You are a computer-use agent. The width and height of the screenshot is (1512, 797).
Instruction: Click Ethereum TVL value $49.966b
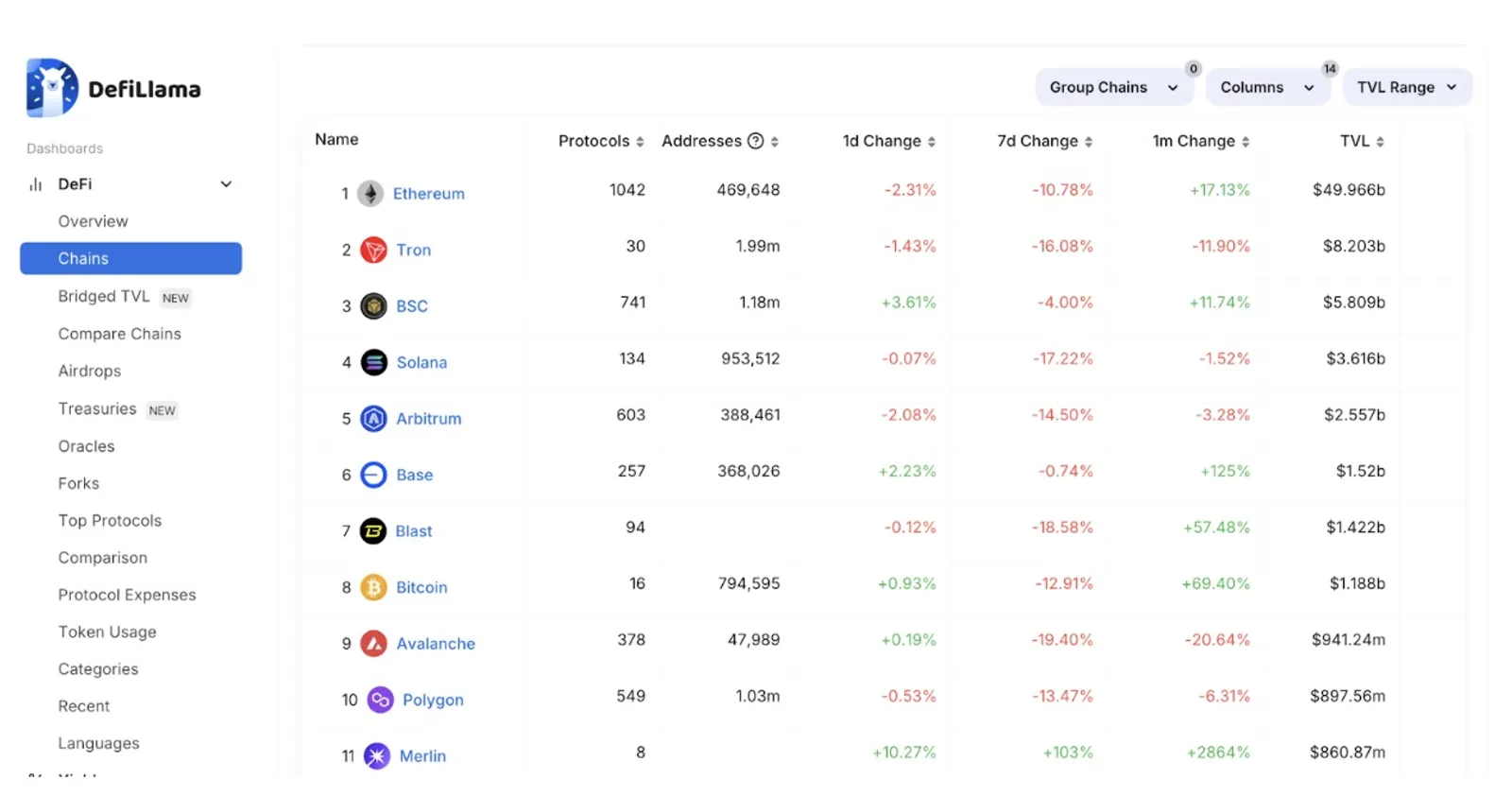[x=1349, y=190]
